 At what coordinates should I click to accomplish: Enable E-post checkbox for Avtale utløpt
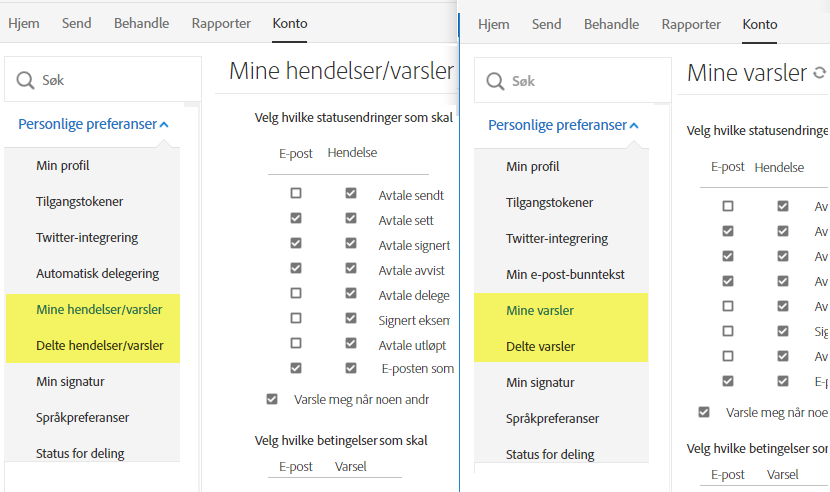pyautogui.click(x=296, y=343)
